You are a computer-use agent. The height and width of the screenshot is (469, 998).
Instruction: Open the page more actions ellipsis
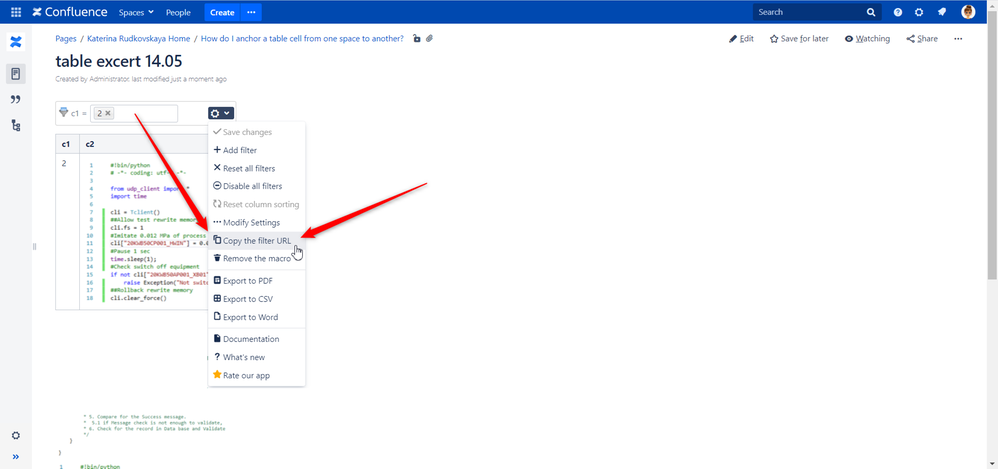coord(958,39)
